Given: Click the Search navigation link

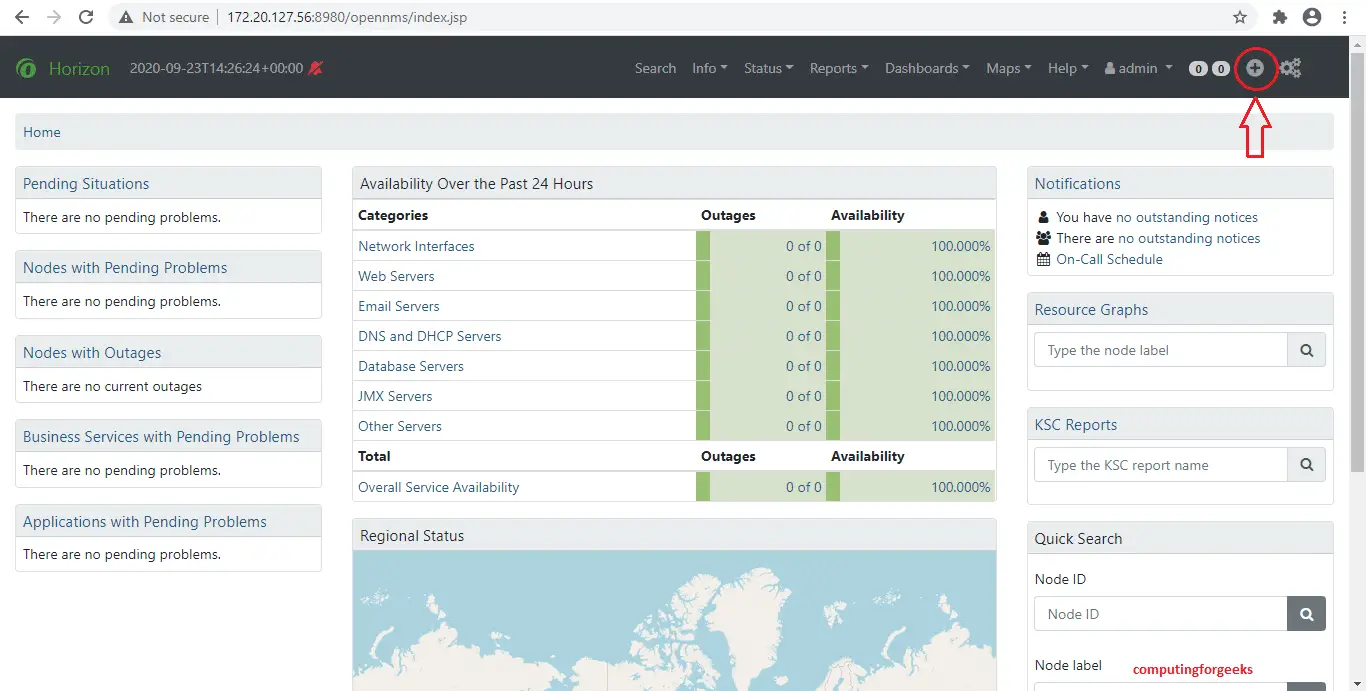Looking at the screenshot, I should point(655,68).
